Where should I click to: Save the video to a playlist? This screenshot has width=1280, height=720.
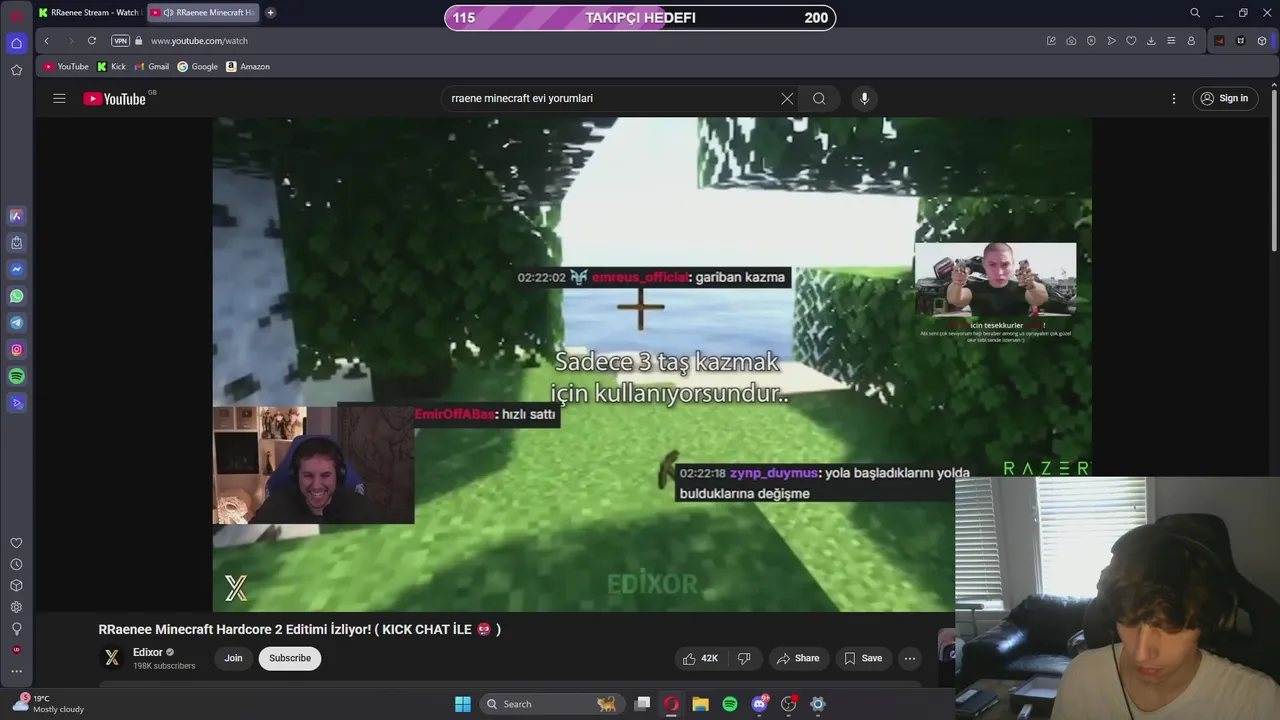click(x=863, y=658)
